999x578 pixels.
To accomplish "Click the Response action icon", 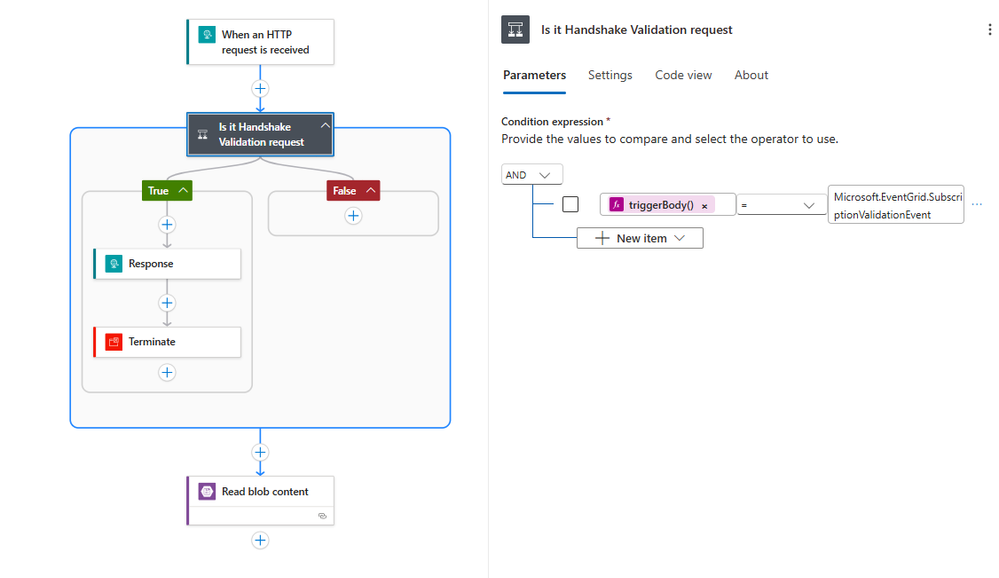I will pyautogui.click(x=113, y=264).
